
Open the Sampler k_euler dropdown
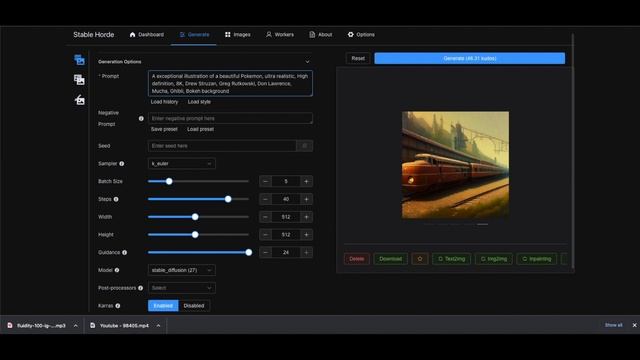pyautogui.click(x=182, y=164)
